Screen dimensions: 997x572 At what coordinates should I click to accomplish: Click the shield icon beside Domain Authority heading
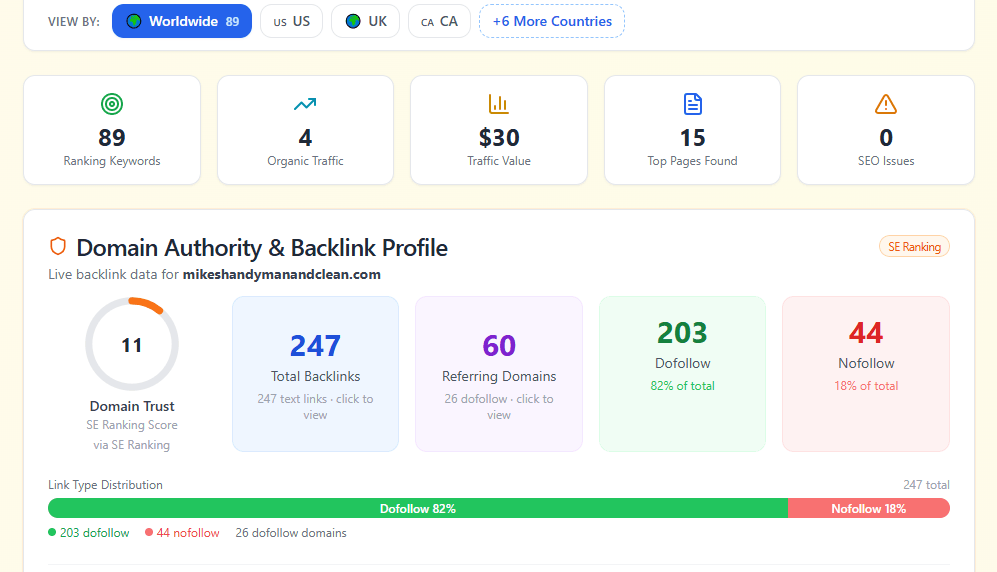tap(58, 247)
